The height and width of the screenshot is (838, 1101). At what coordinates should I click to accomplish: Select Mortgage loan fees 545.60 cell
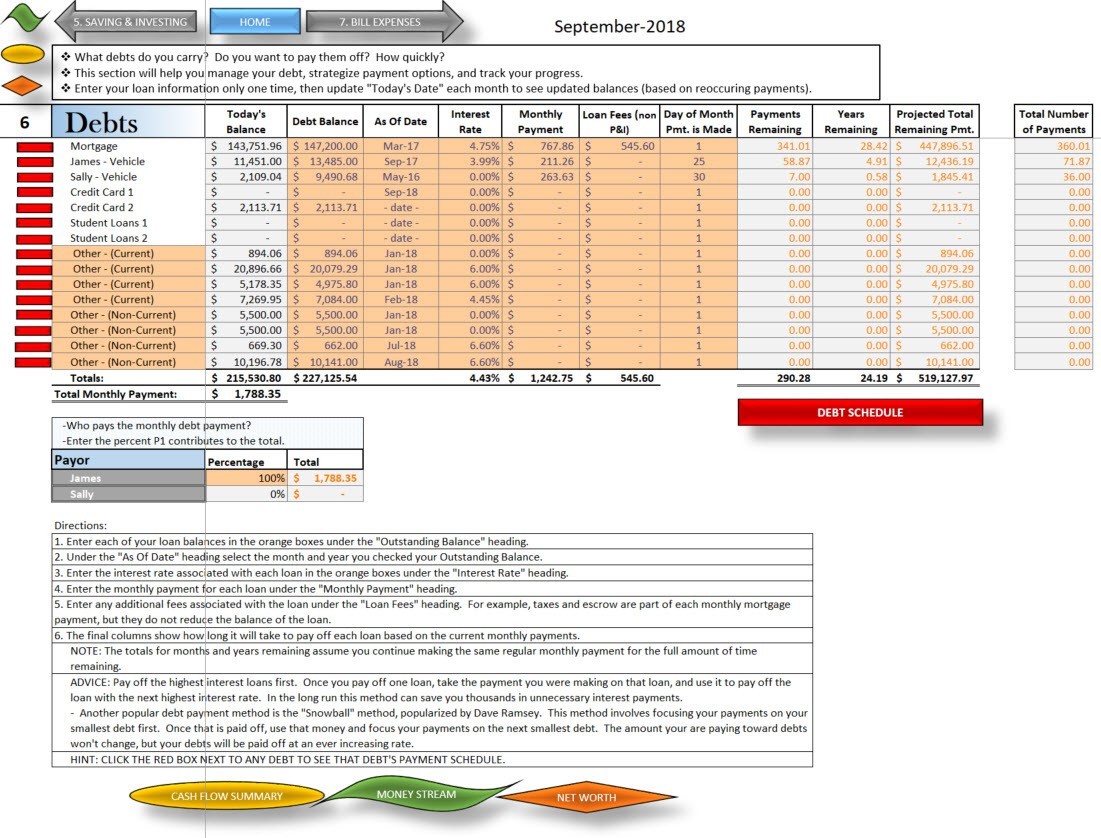[619, 146]
